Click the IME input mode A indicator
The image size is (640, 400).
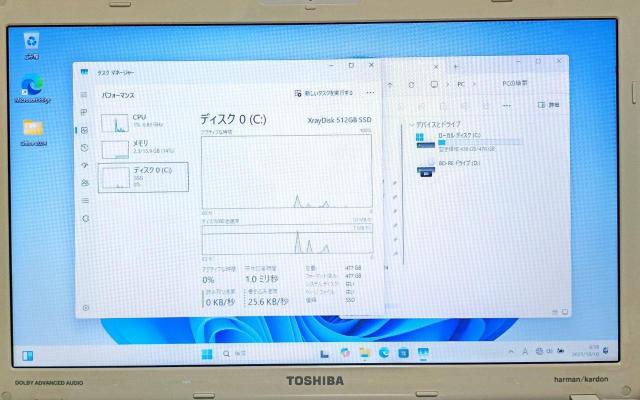525,351
